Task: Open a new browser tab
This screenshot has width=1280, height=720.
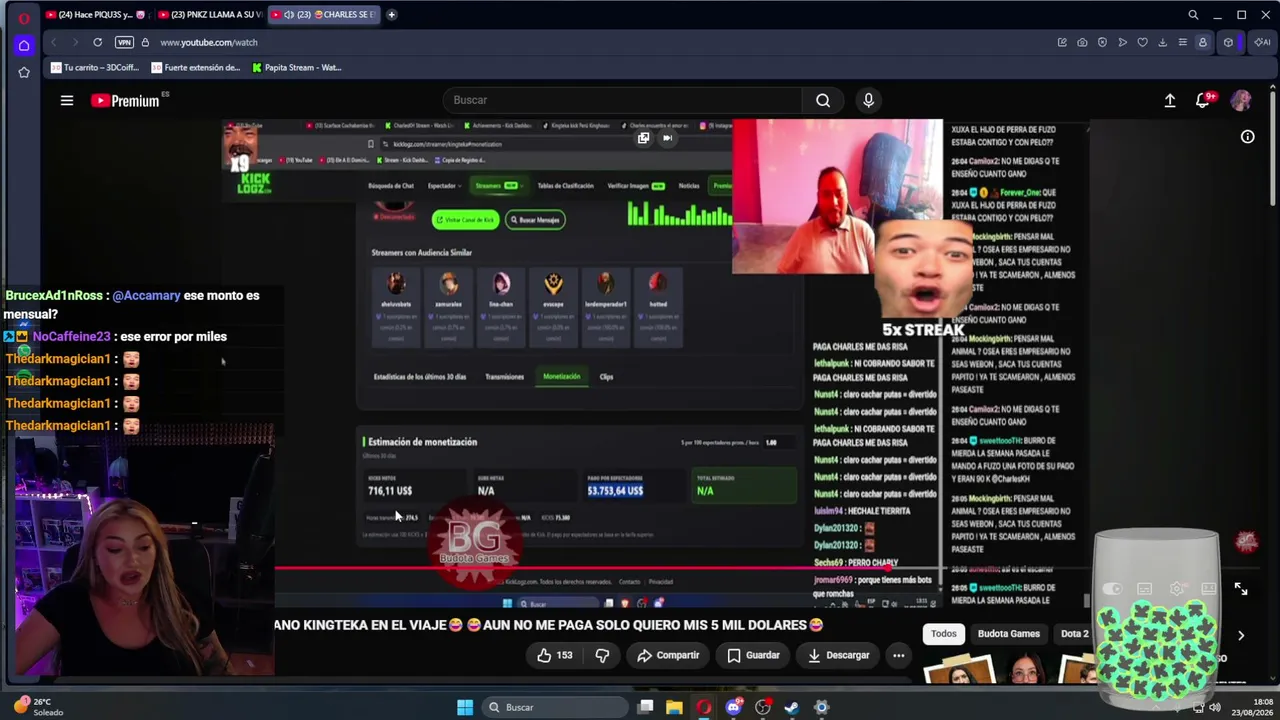Action: click(391, 15)
